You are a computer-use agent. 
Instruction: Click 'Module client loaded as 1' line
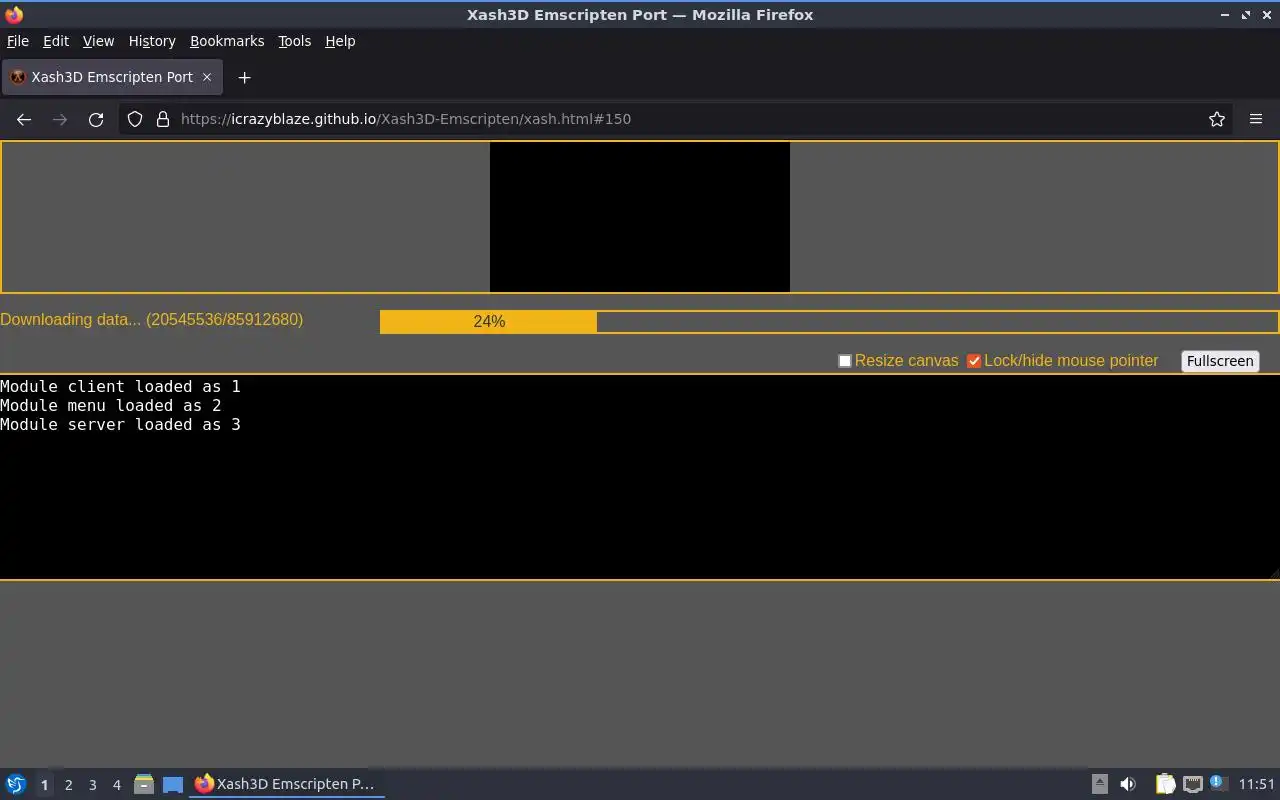(120, 386)
